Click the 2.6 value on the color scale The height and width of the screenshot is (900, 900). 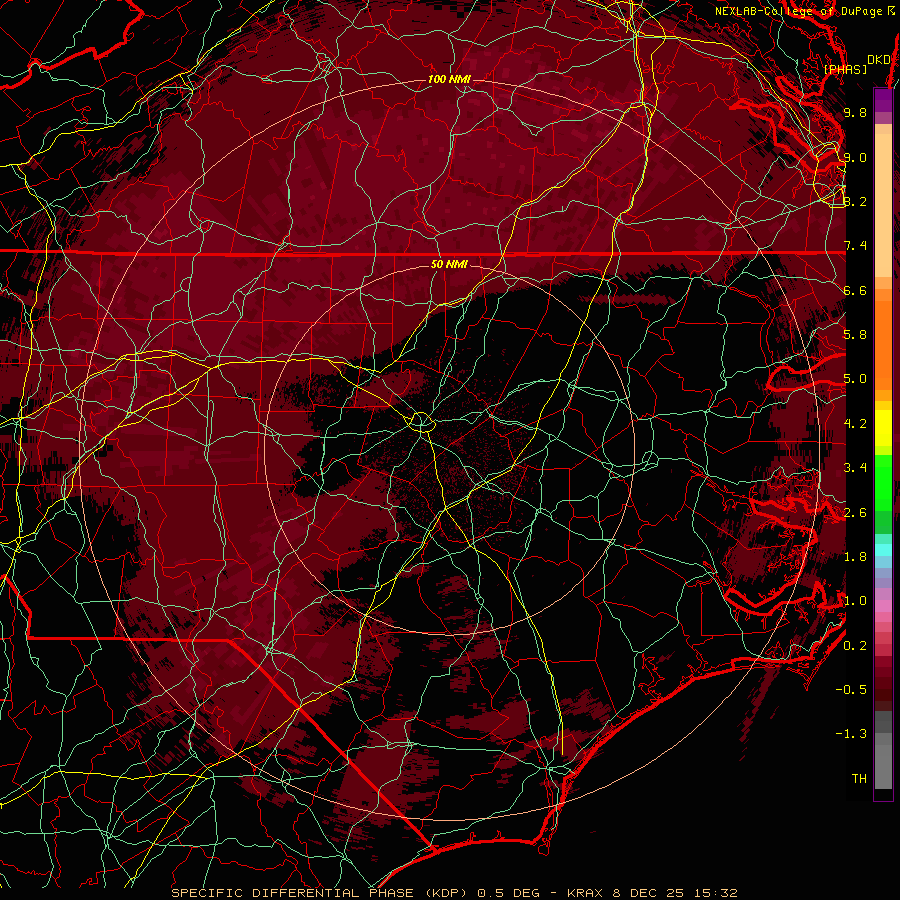coord(855,512)
